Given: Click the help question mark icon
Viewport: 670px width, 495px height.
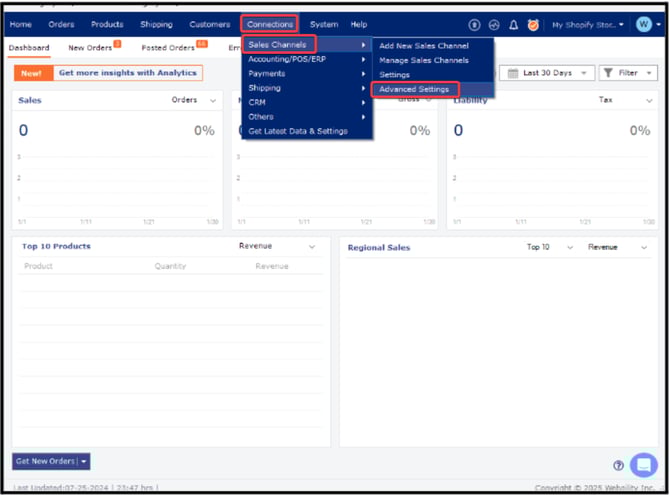Looking at the screenshot, I should pos(618,465).
